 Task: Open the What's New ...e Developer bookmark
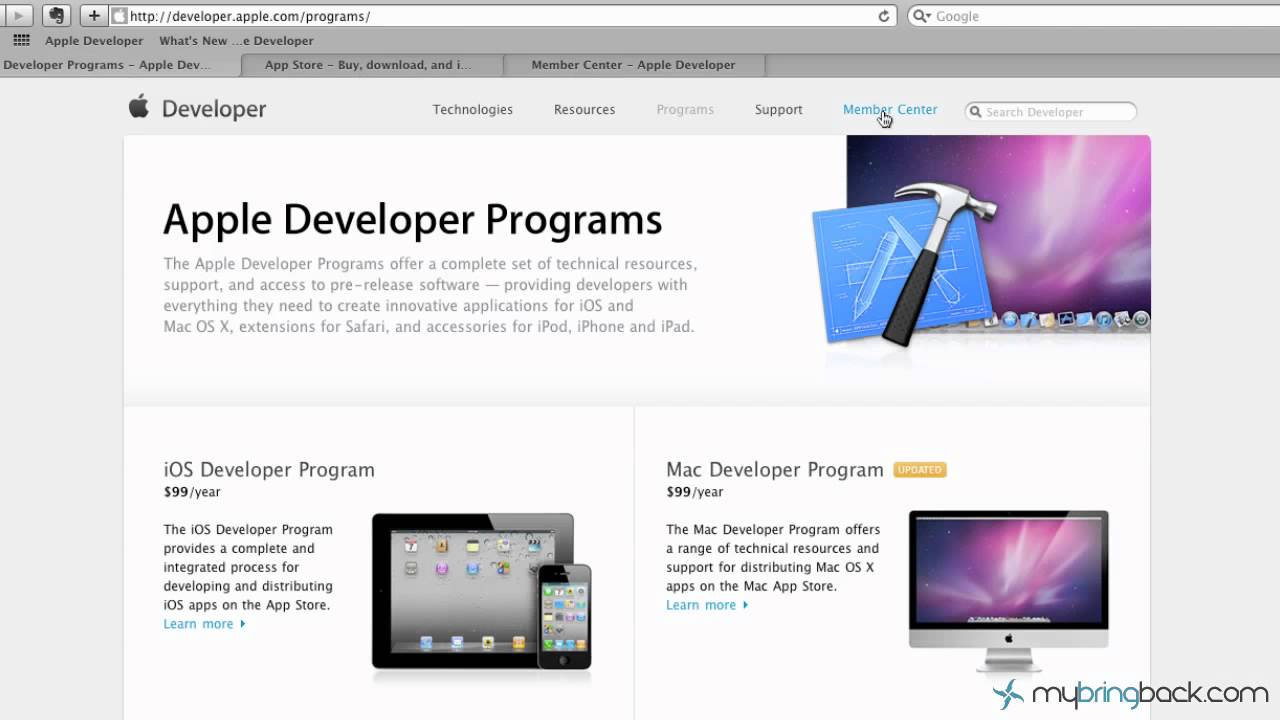236,41
